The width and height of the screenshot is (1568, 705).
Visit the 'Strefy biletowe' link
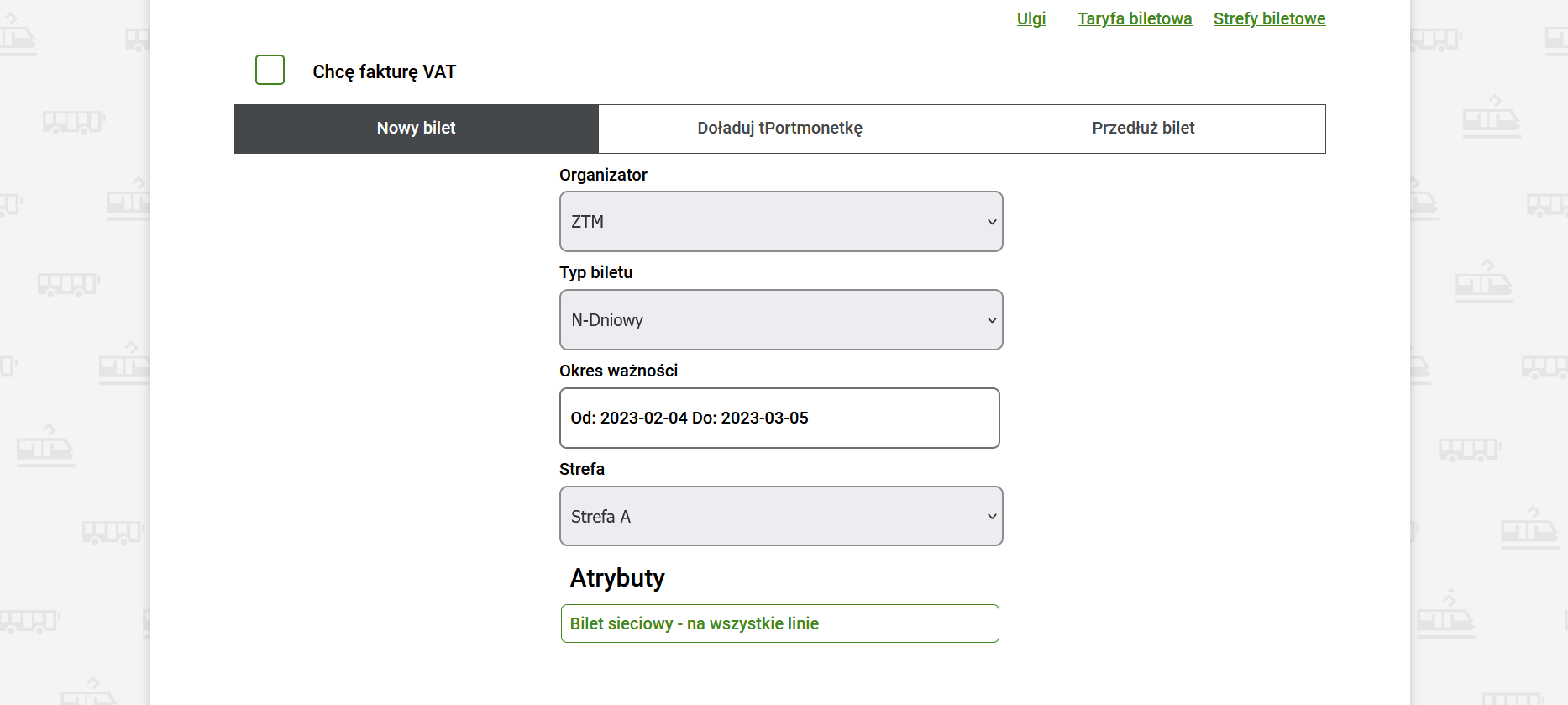(x=1269, y=18)
